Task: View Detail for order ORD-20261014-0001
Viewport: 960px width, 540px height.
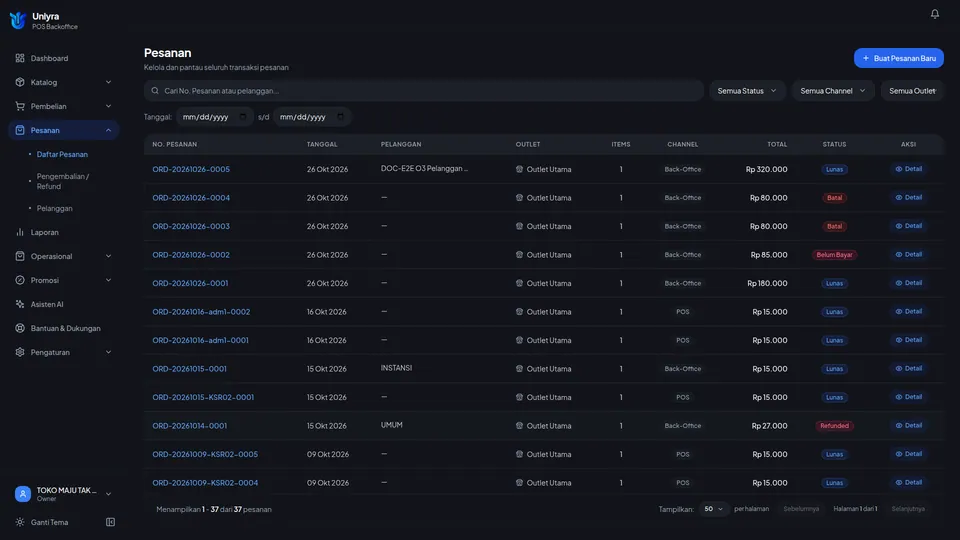Action: (909, 426)
